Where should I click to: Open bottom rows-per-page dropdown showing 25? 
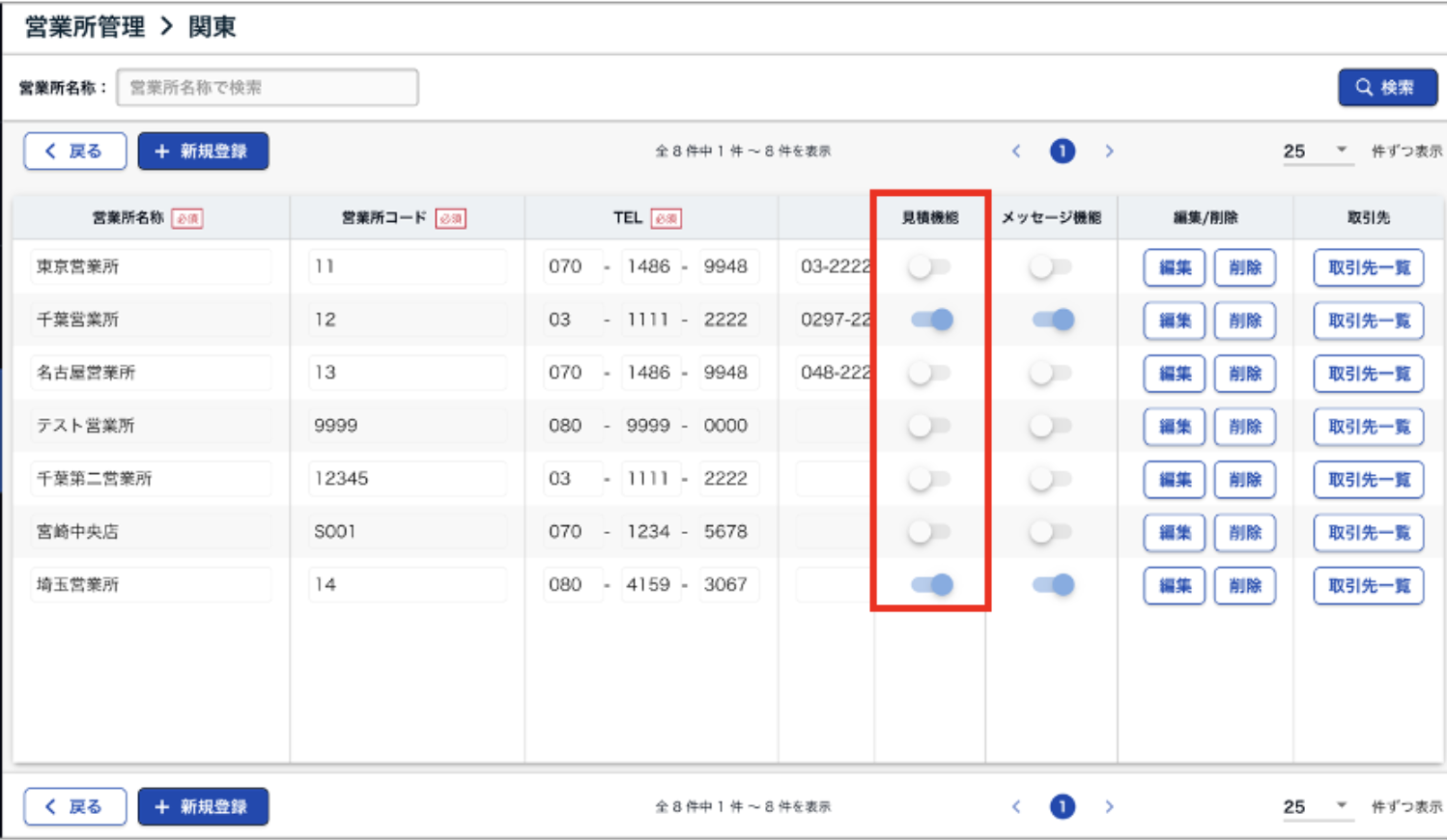pyautogui.click(x=1316, y=806)
